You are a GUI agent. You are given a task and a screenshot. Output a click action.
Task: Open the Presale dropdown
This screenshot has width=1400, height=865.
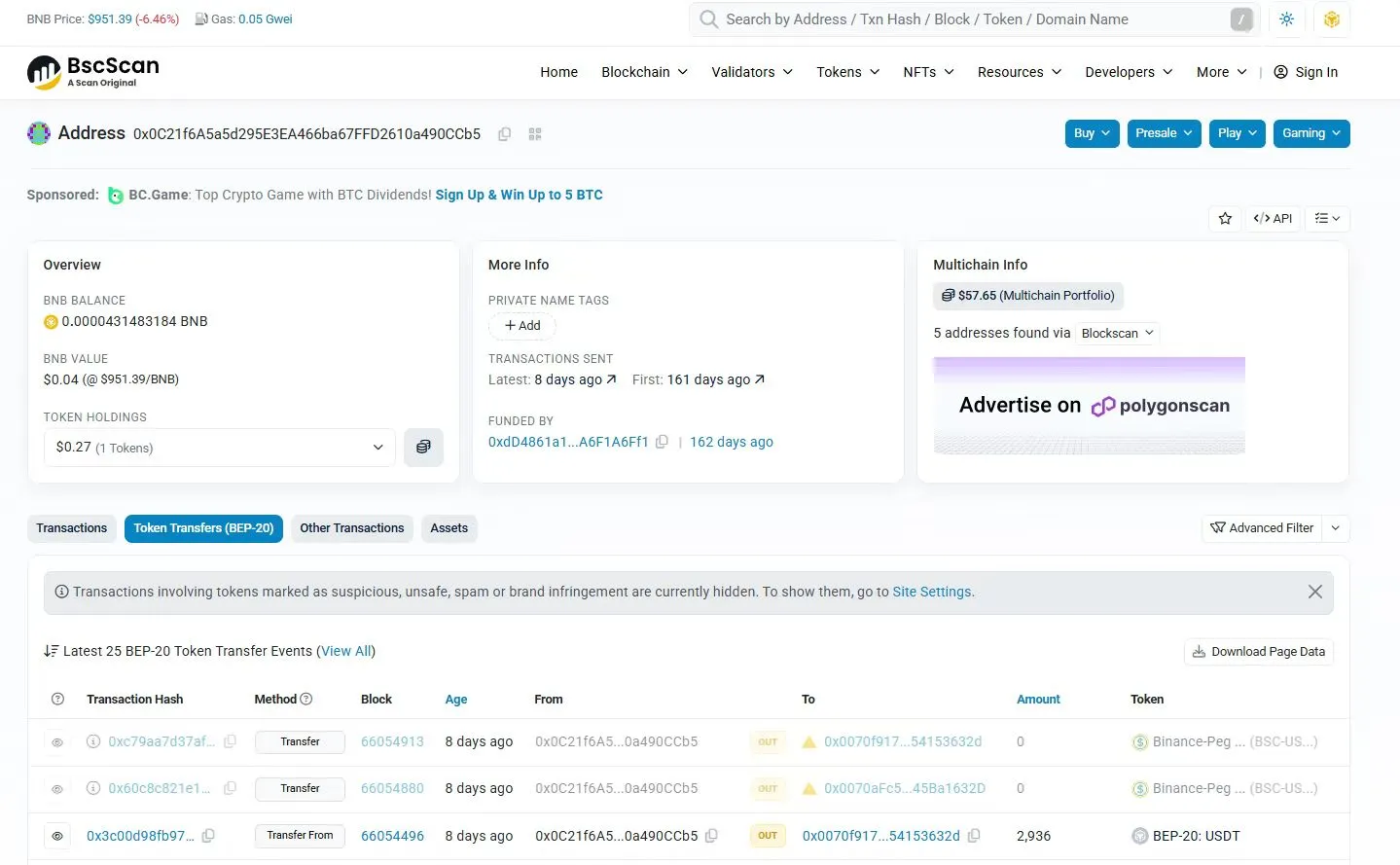1164,133
